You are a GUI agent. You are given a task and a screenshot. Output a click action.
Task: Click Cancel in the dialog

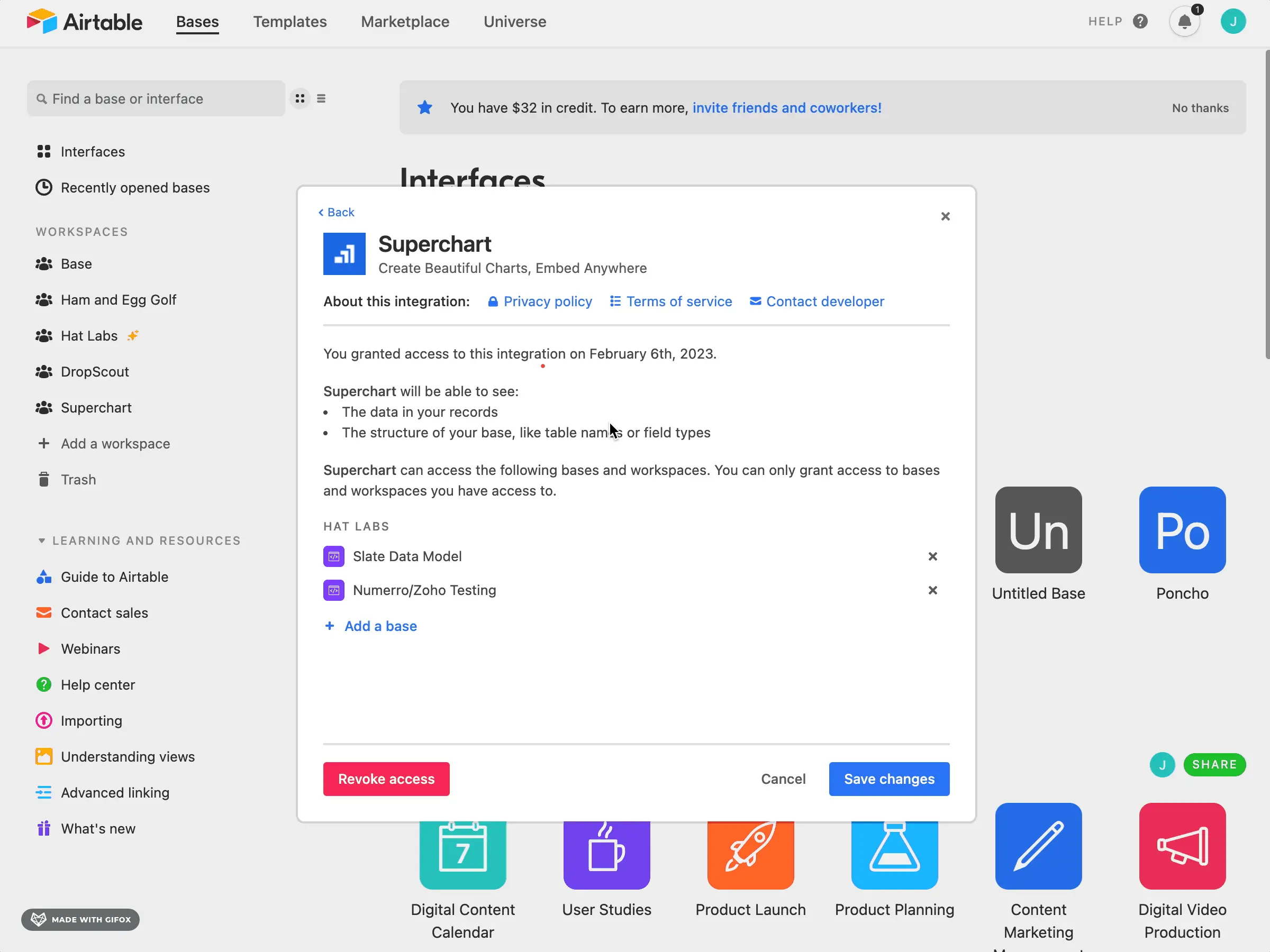point(783,779)
